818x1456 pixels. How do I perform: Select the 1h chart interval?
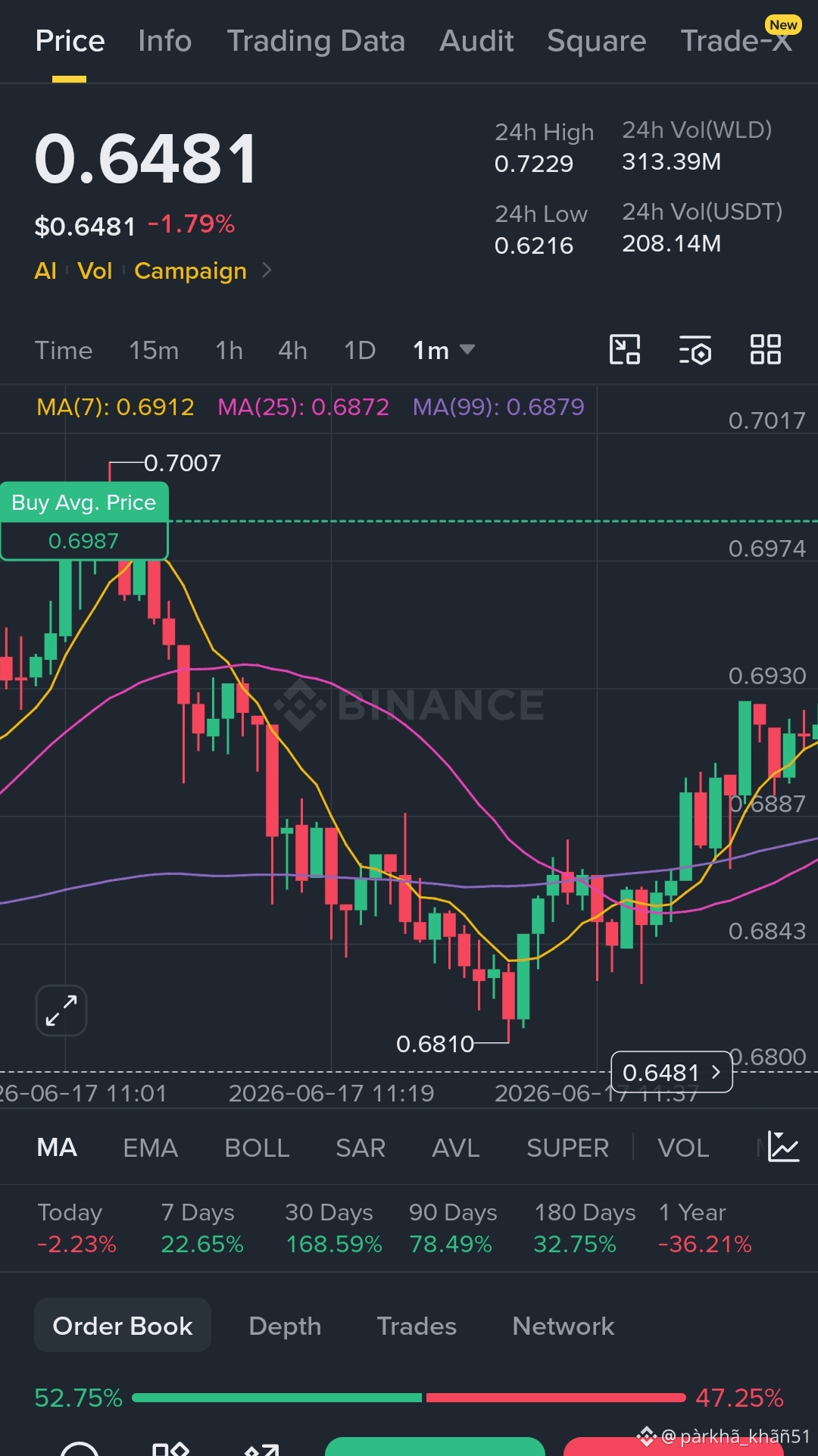click(229, 351)
